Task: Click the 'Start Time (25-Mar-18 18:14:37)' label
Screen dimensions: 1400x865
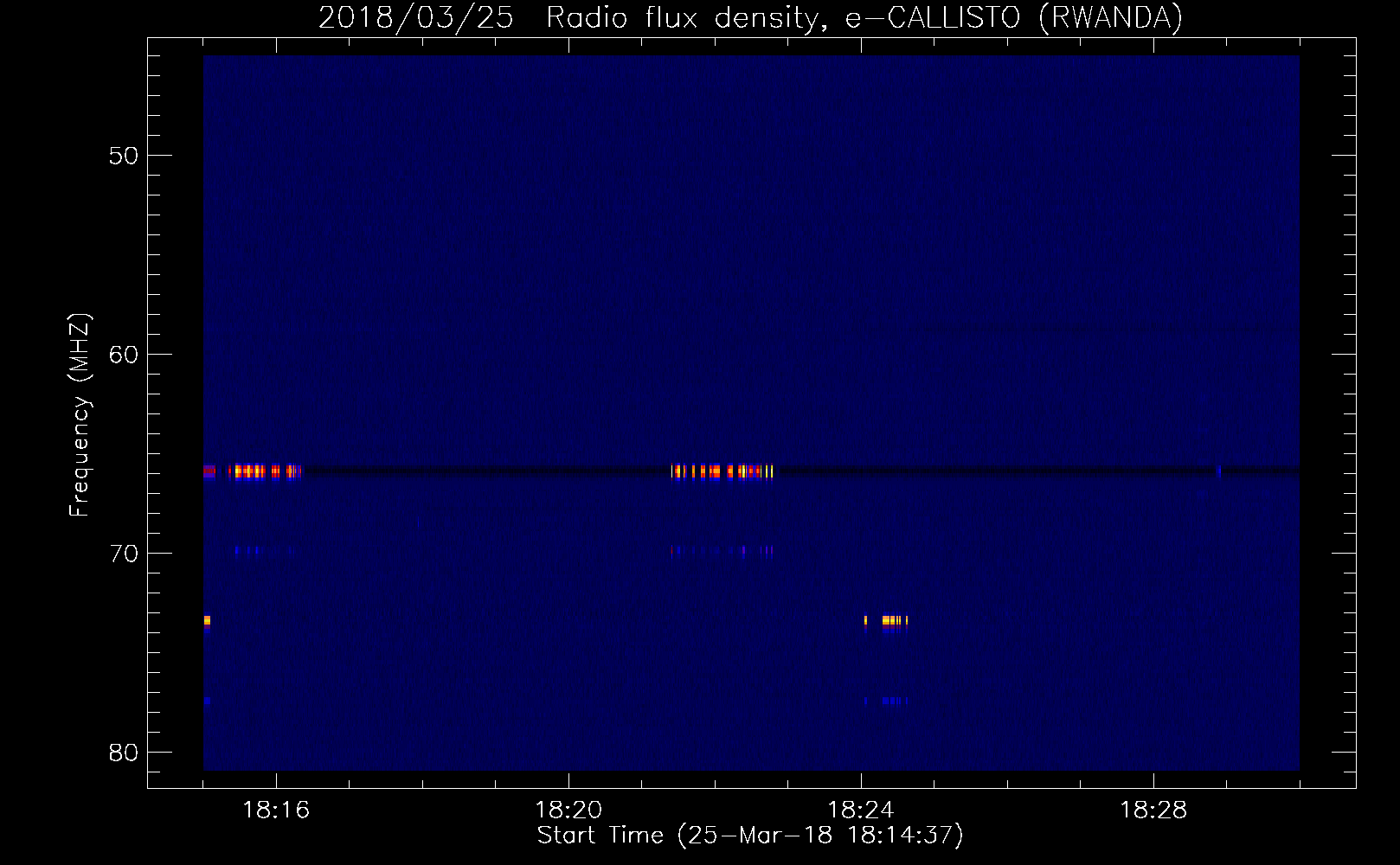Action: [750, 835]
